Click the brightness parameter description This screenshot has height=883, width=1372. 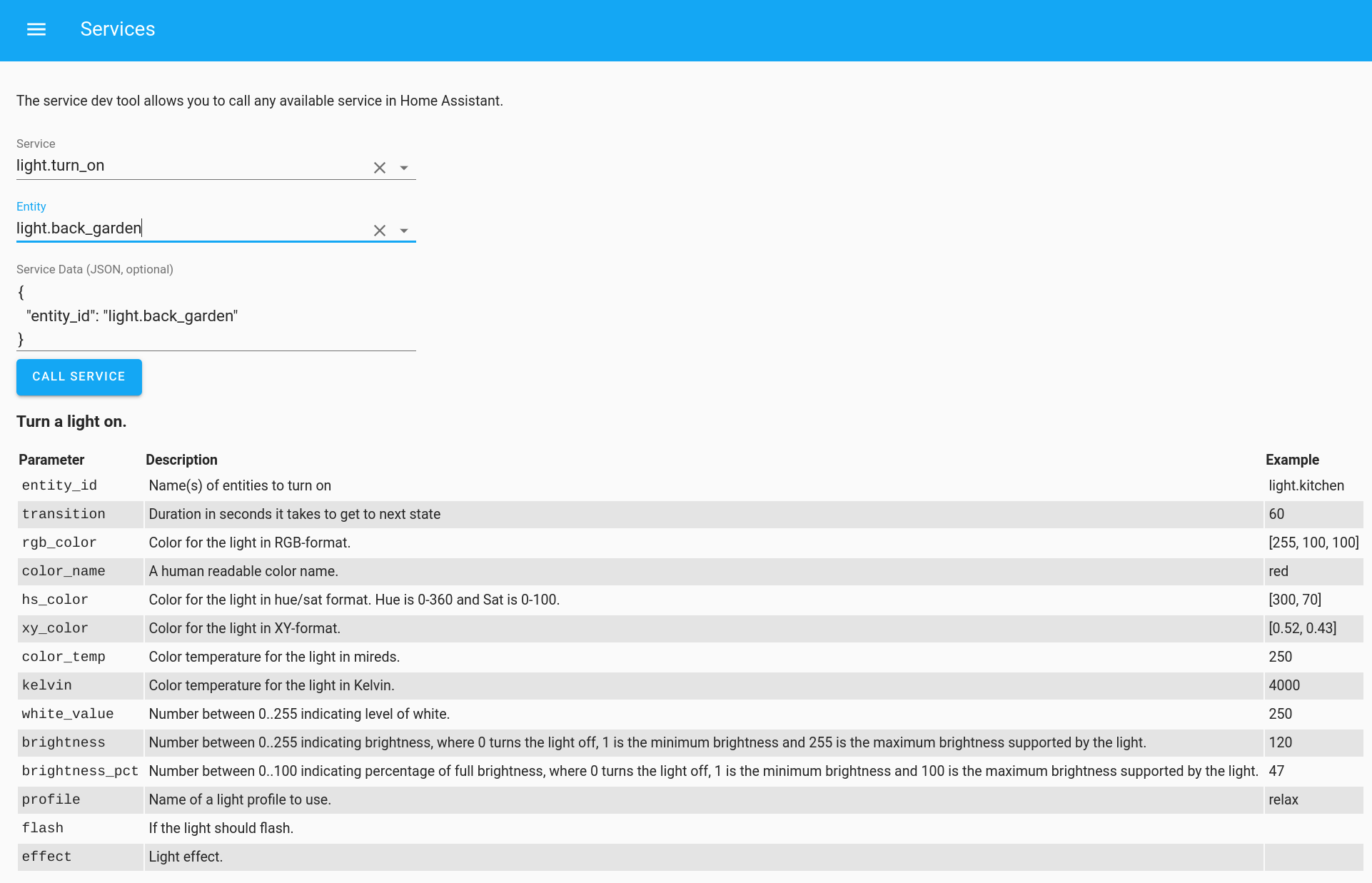coord(642,742)
